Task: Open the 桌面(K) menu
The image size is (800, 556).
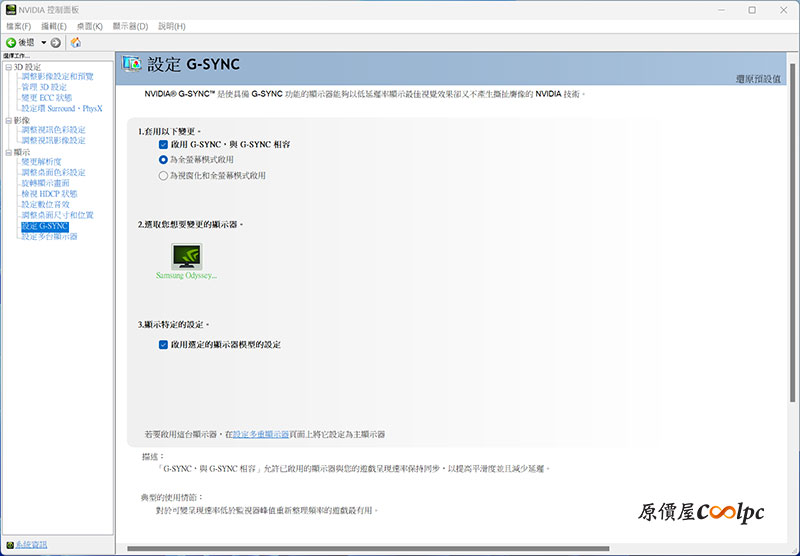Action: point(89,26)
